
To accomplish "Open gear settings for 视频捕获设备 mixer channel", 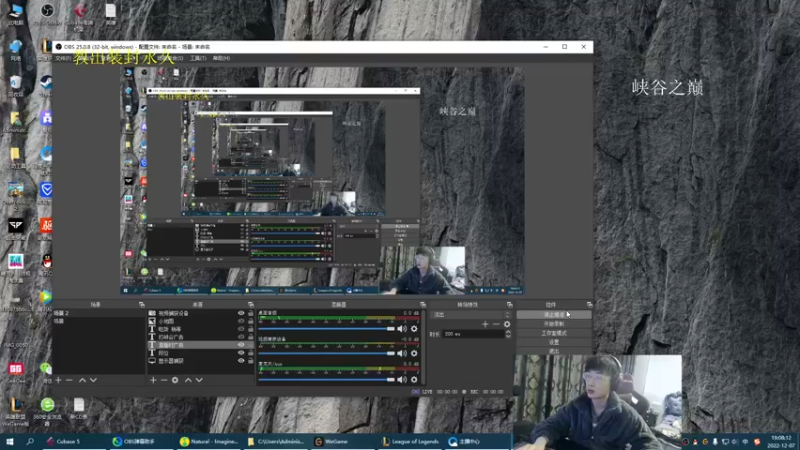I will pos(414,354).
